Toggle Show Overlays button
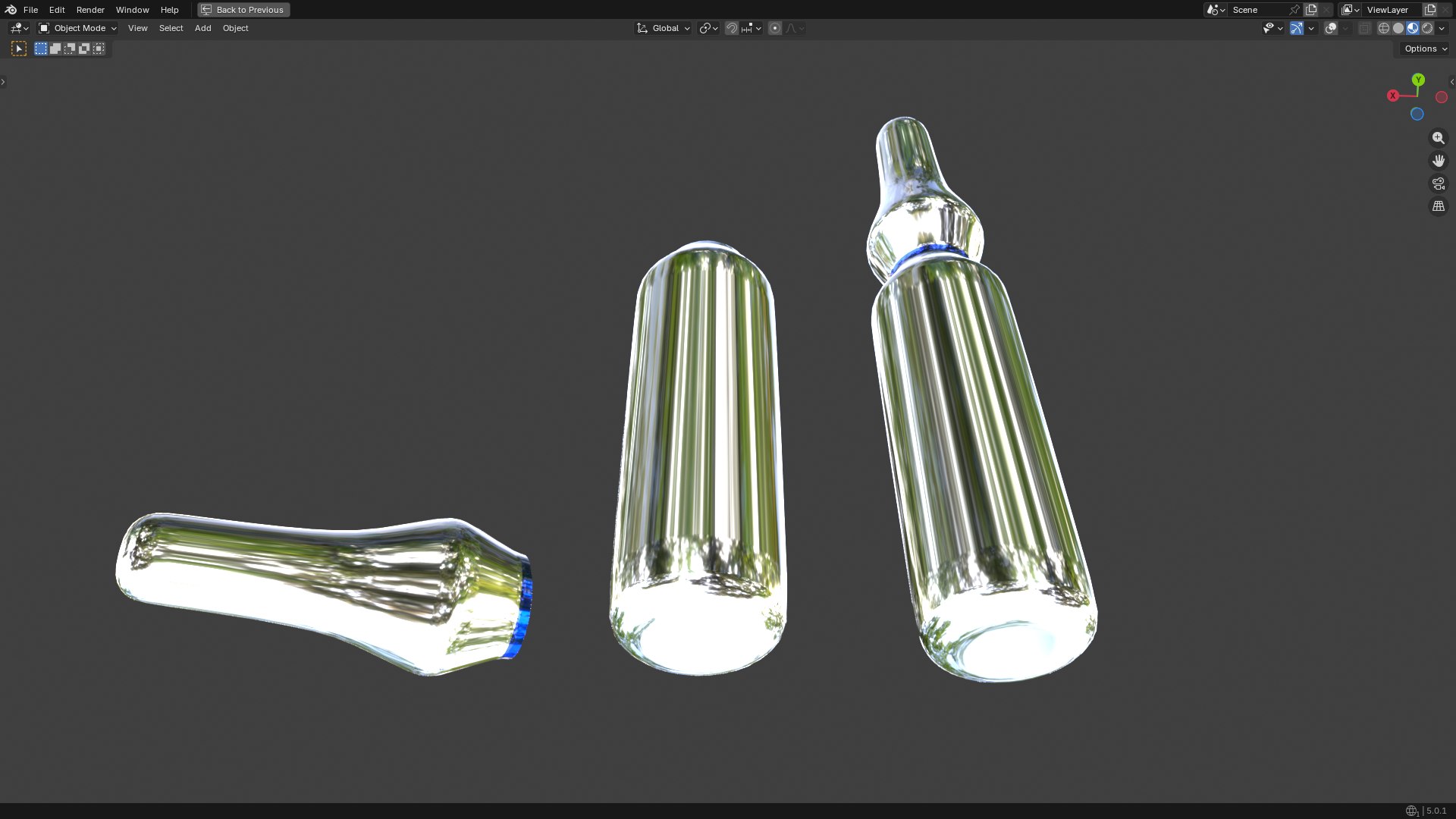 pyautogui.click(x=1330, y=28)
